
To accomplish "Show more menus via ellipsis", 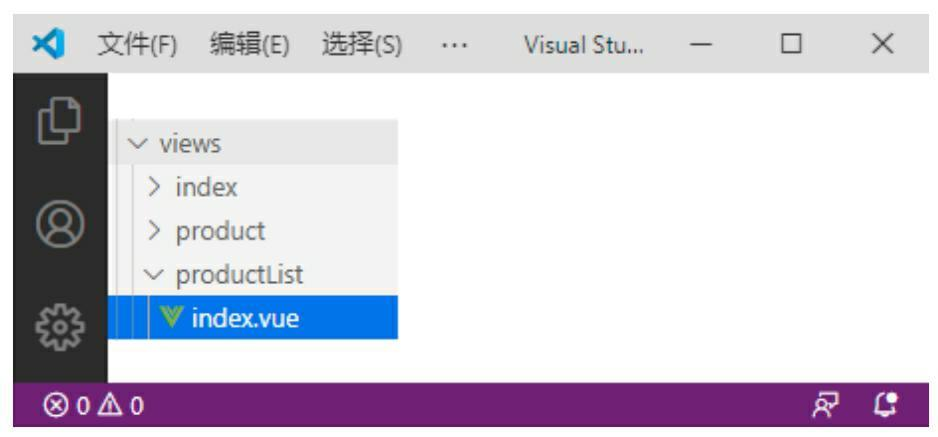I will tap(454, 45).
